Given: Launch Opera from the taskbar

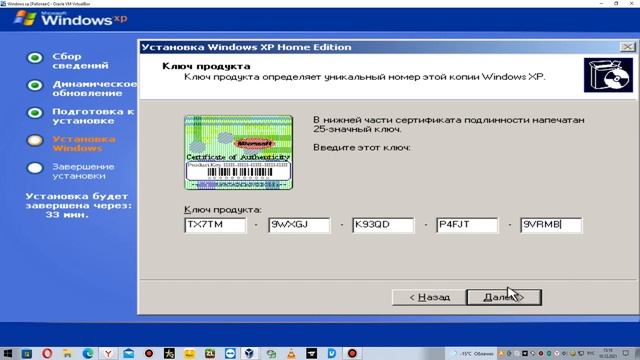Looking at the screenshot, I should (x=47, y=353).
